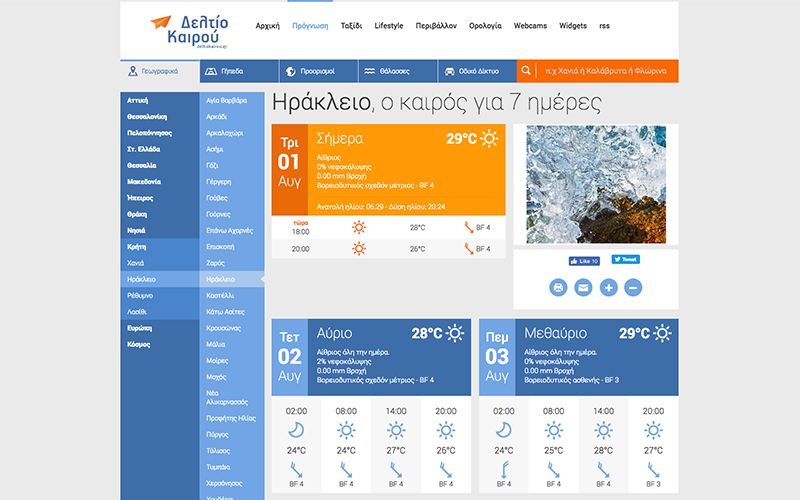Click the sun icon in Σήμερα header
The image size is (800, 500).
pyautogui.click(x=489, y=139)
